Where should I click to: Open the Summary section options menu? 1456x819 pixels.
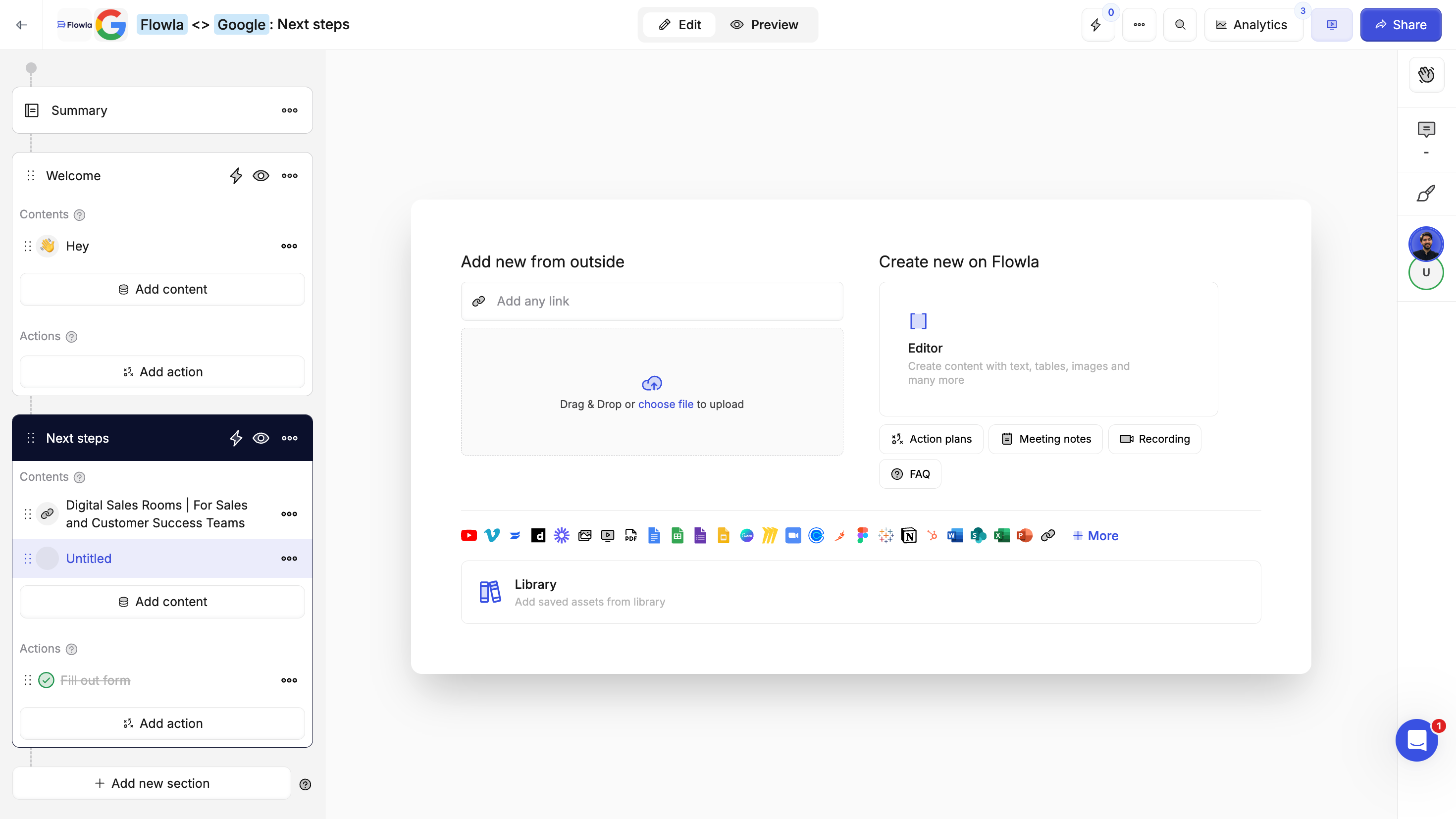click(x=289, y=110)
